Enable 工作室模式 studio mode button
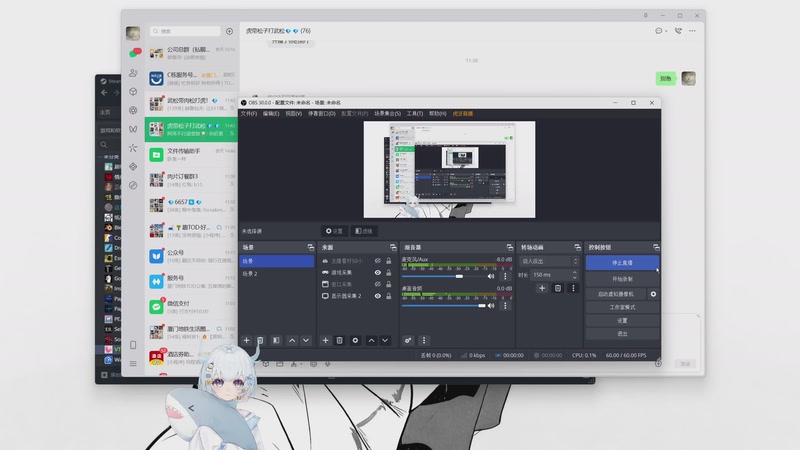This screenshot has width=800, height=450. point(622,307)
